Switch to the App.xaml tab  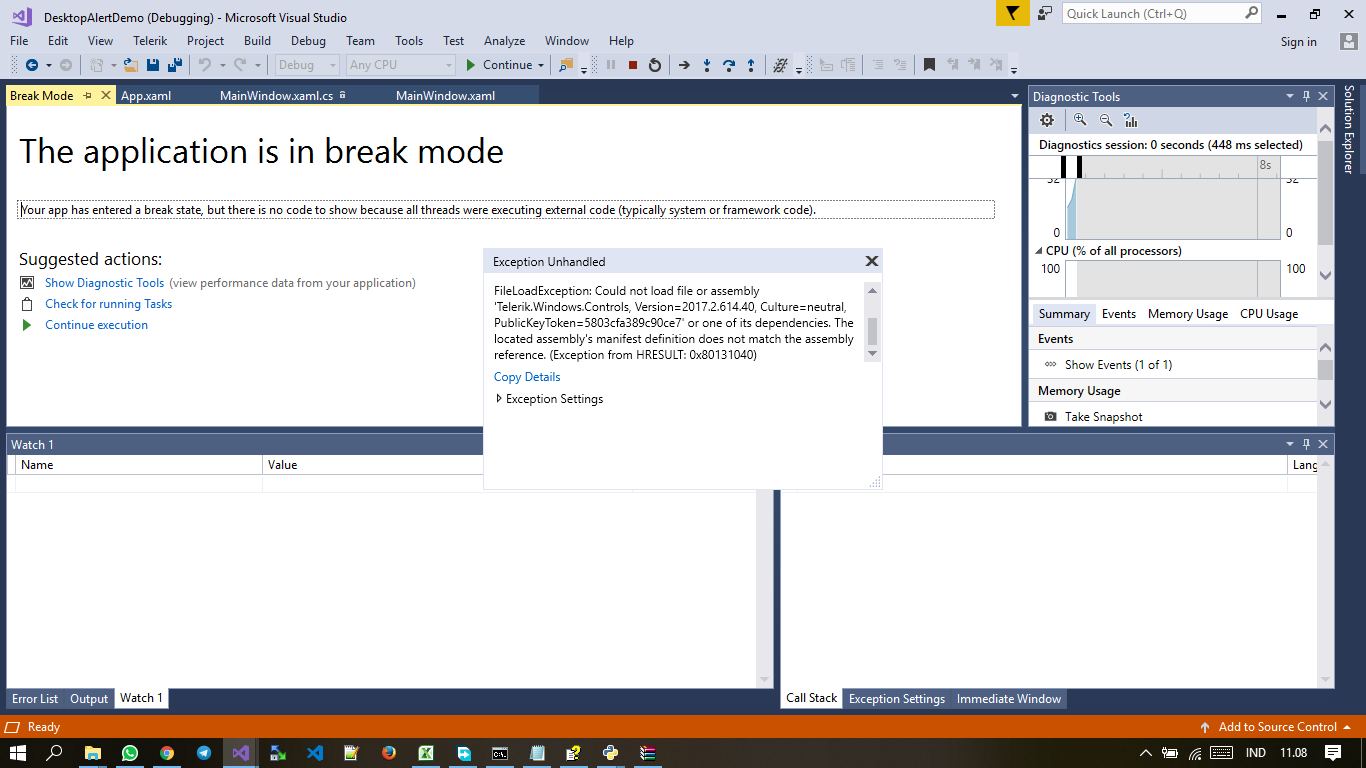(x=146, y=96)
